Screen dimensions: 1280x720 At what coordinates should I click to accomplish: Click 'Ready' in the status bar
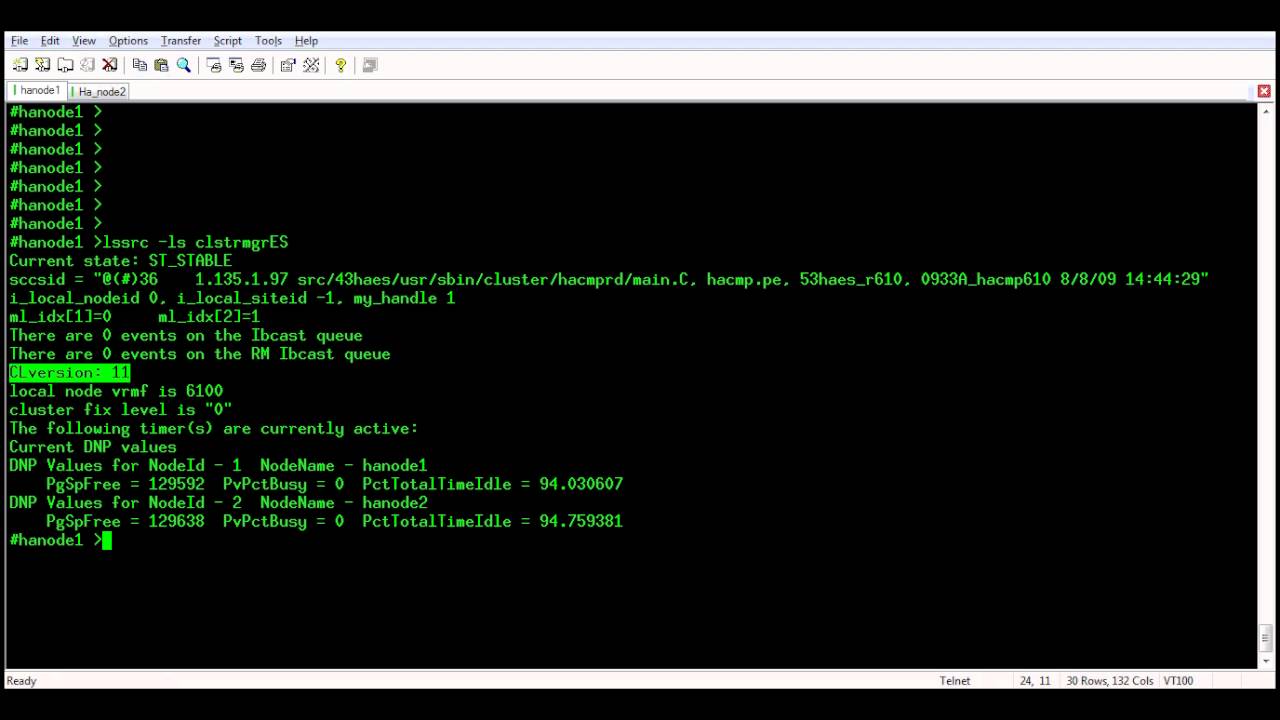(x=21, y=681)
